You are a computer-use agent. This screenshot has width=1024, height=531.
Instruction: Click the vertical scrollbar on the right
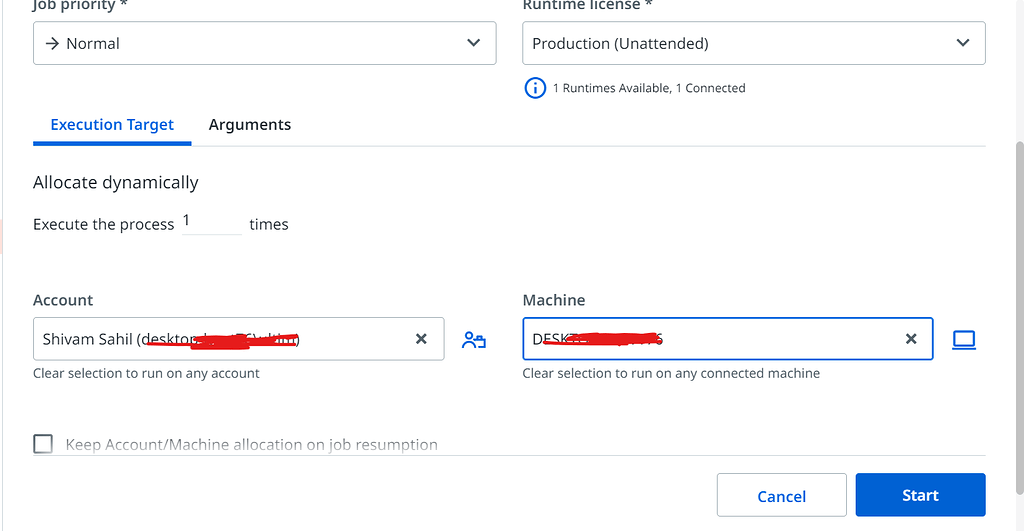point(1019,300)
